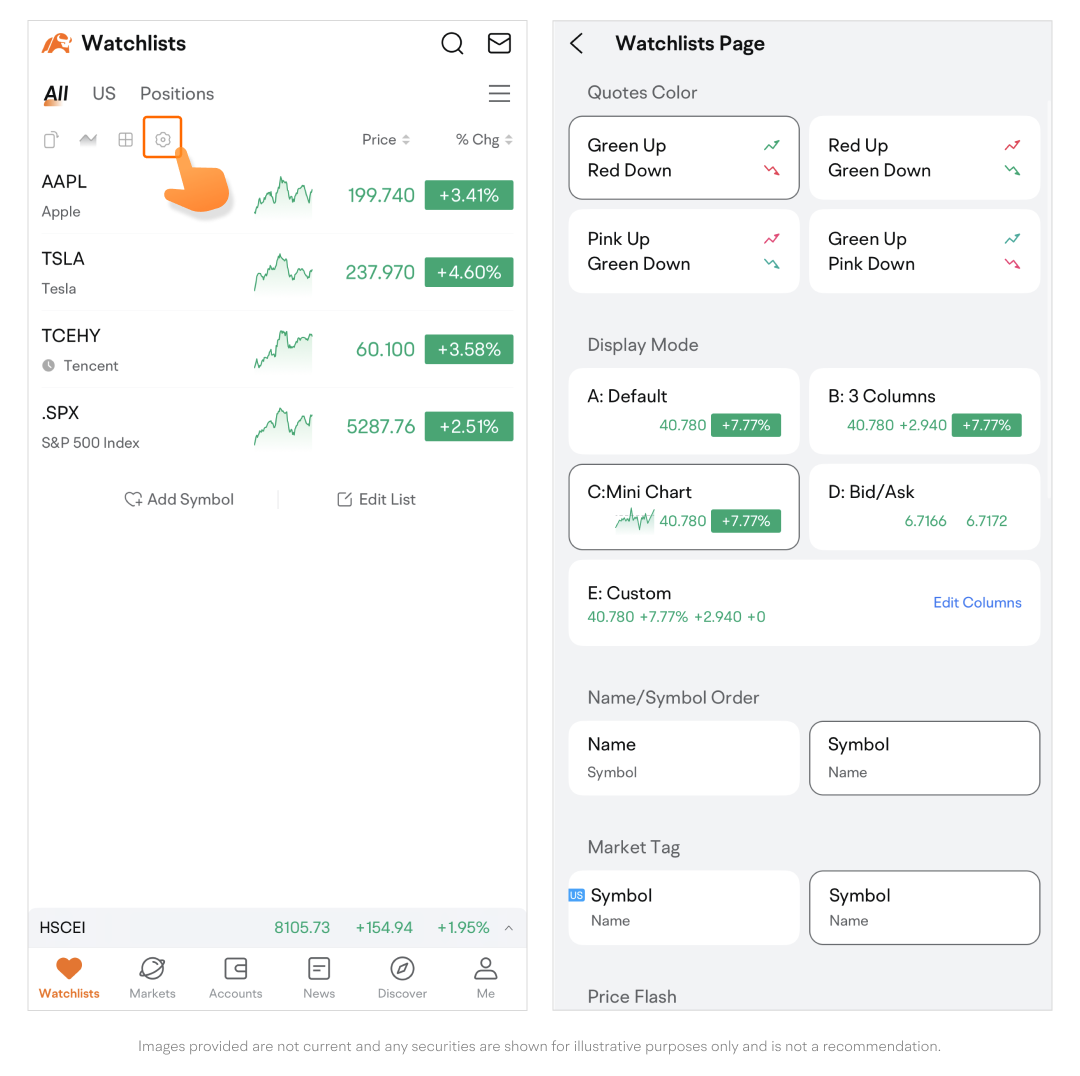This screenshot has height=1076, width=1080.
Task: Select Name-first Name/Symbol order option
Action: pyautogui.click(x=684, y=758)
